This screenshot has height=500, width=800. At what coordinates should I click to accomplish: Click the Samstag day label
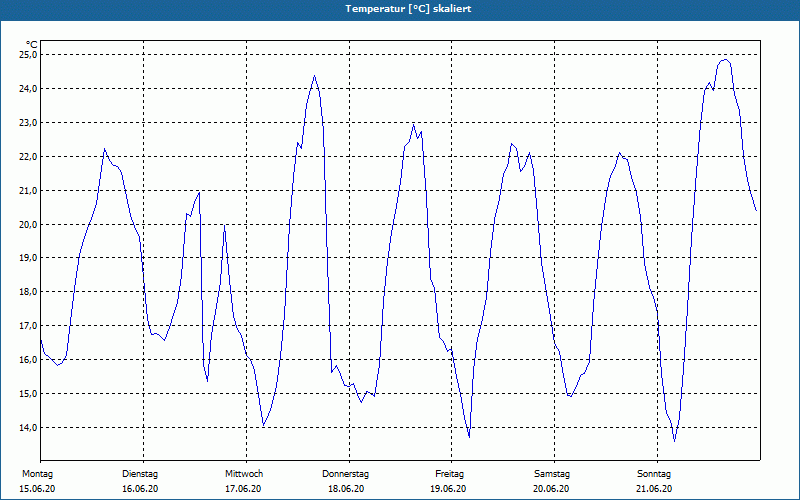click(x=552, y=474)
